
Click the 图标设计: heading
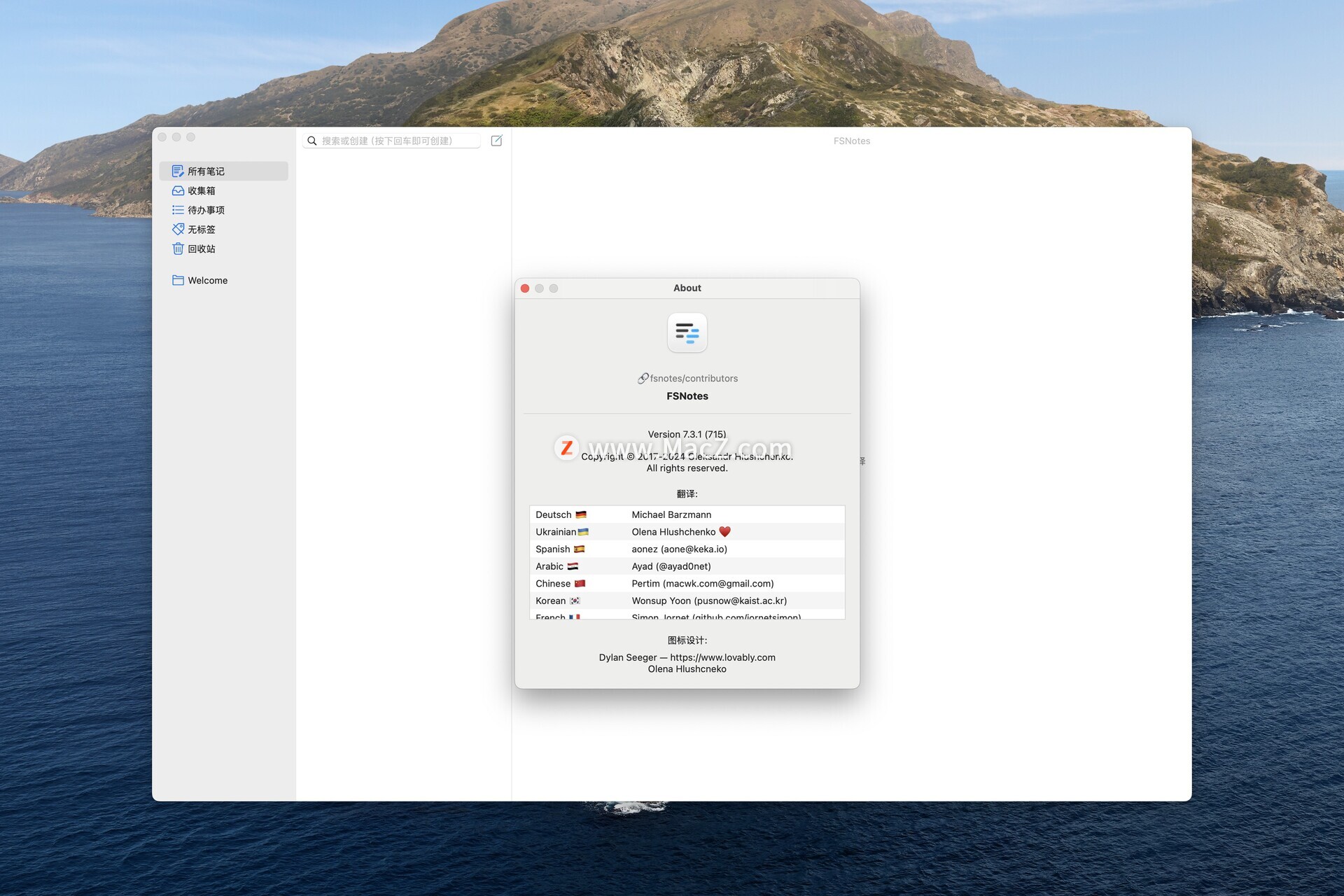(687, 640)
